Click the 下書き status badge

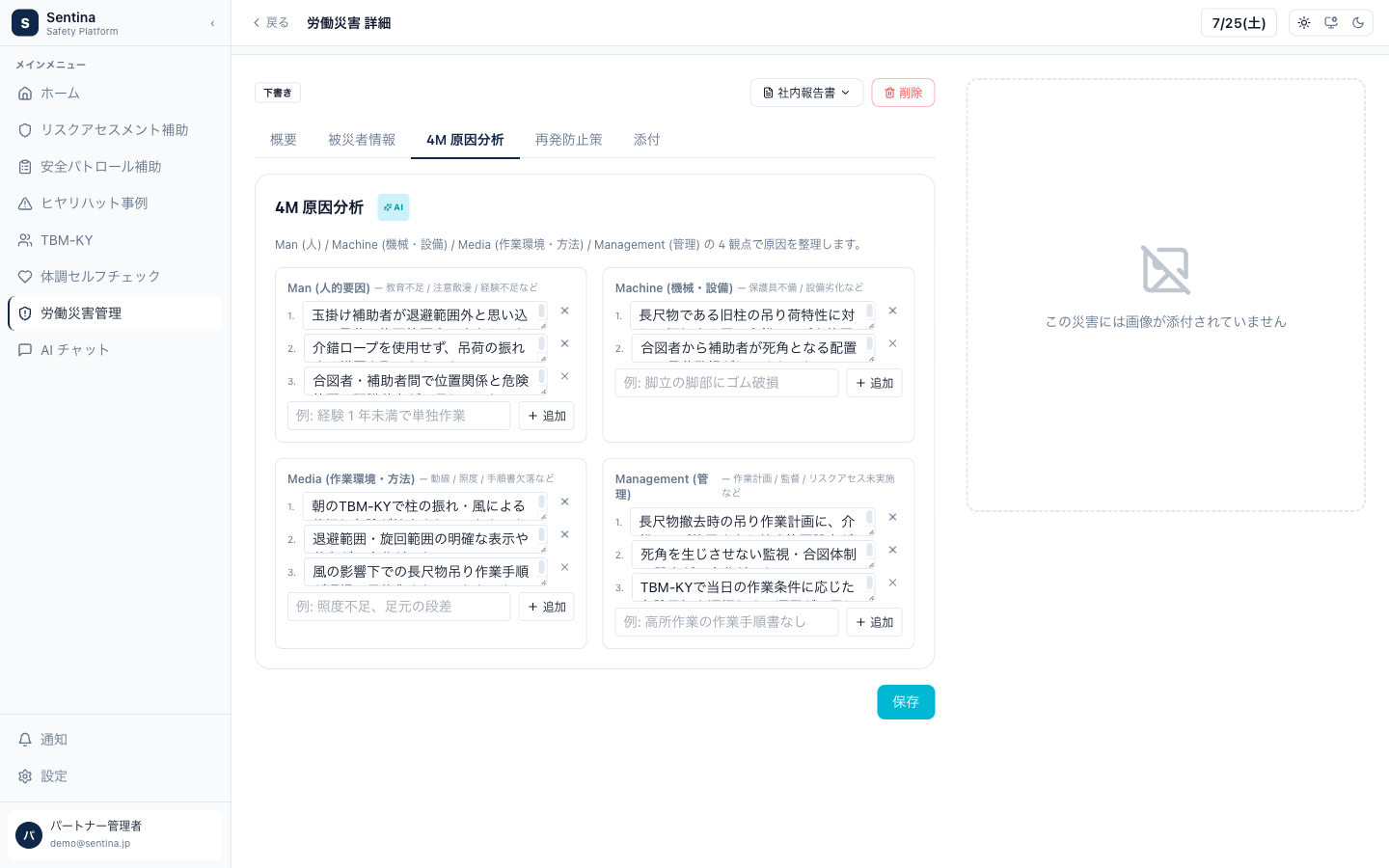278,93
